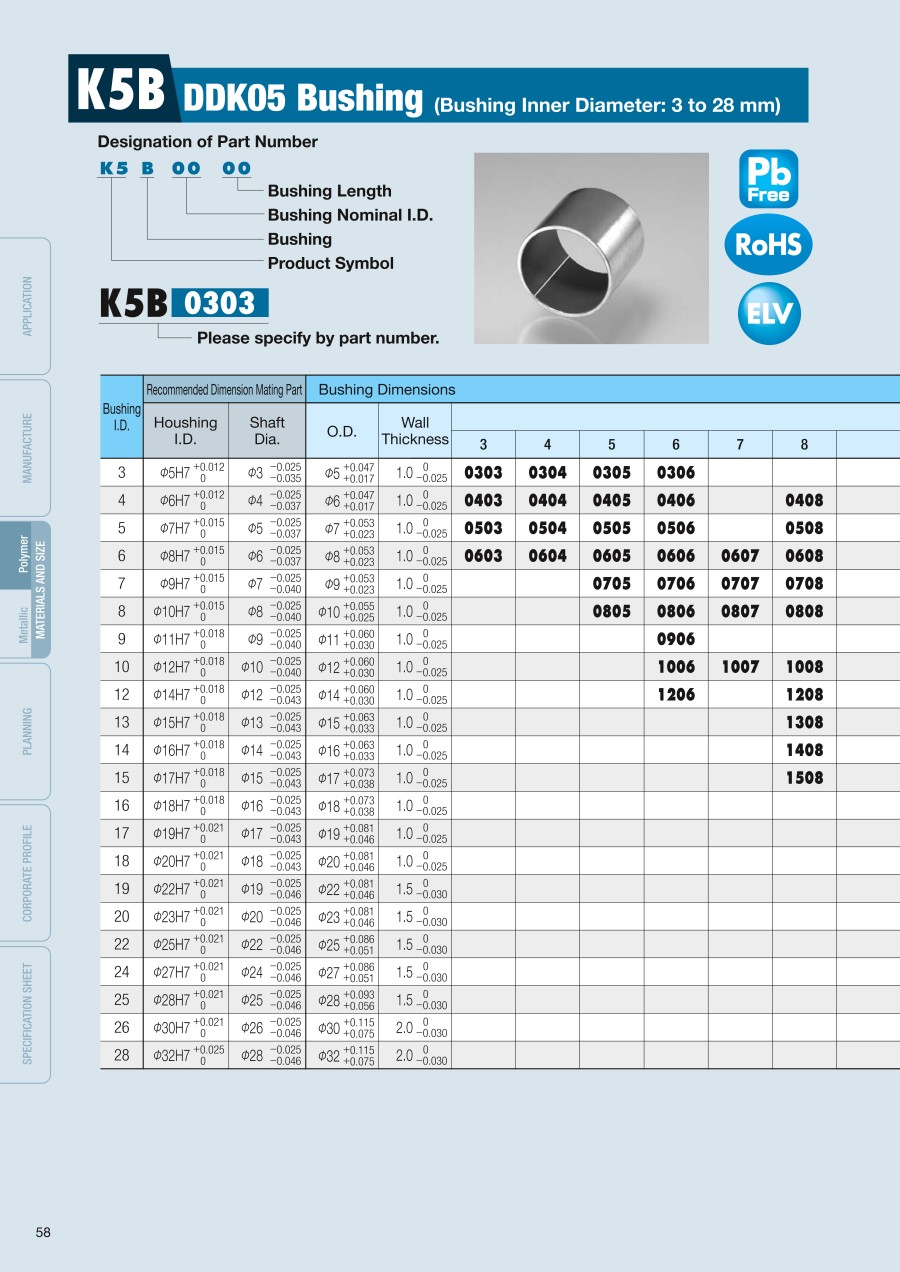Click the page number 58
This screenshot has width=900, height=1272.
[x=43, y=1233]
